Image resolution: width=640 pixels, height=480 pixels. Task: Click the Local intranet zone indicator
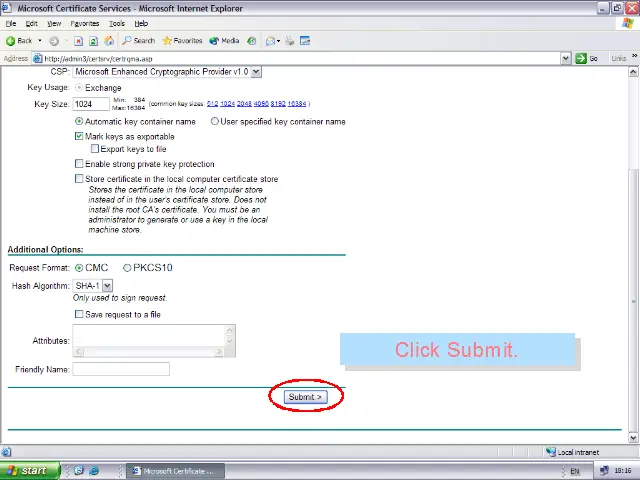(x=573, y=452)
